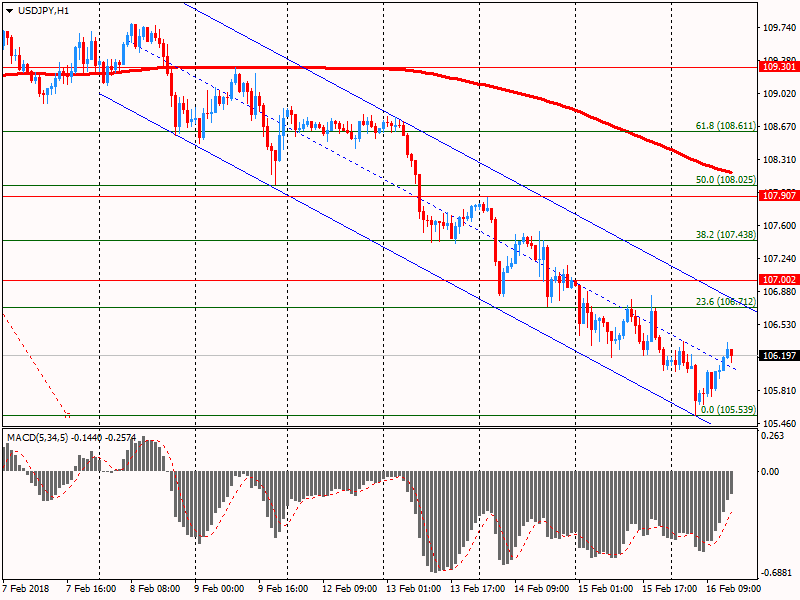Click the 8 Feb 08:00 time axis label
Image resolution: width=800 pixels, height=600 pixels.
click(x=155, y=589)
